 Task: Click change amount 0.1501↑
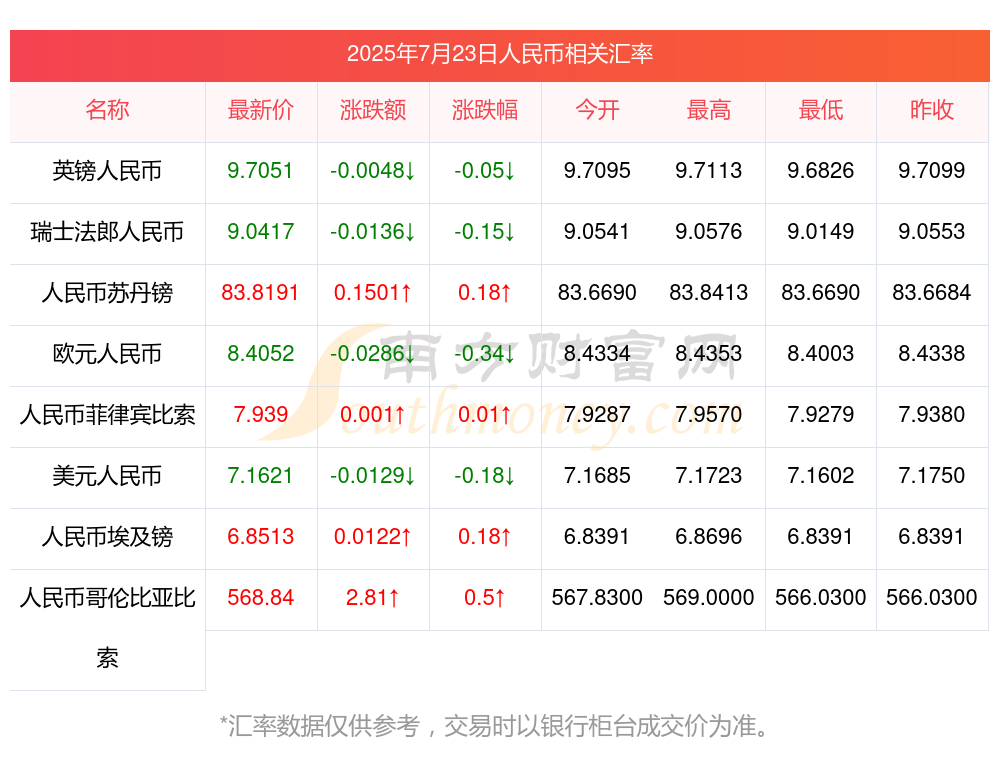coord(373,293)
